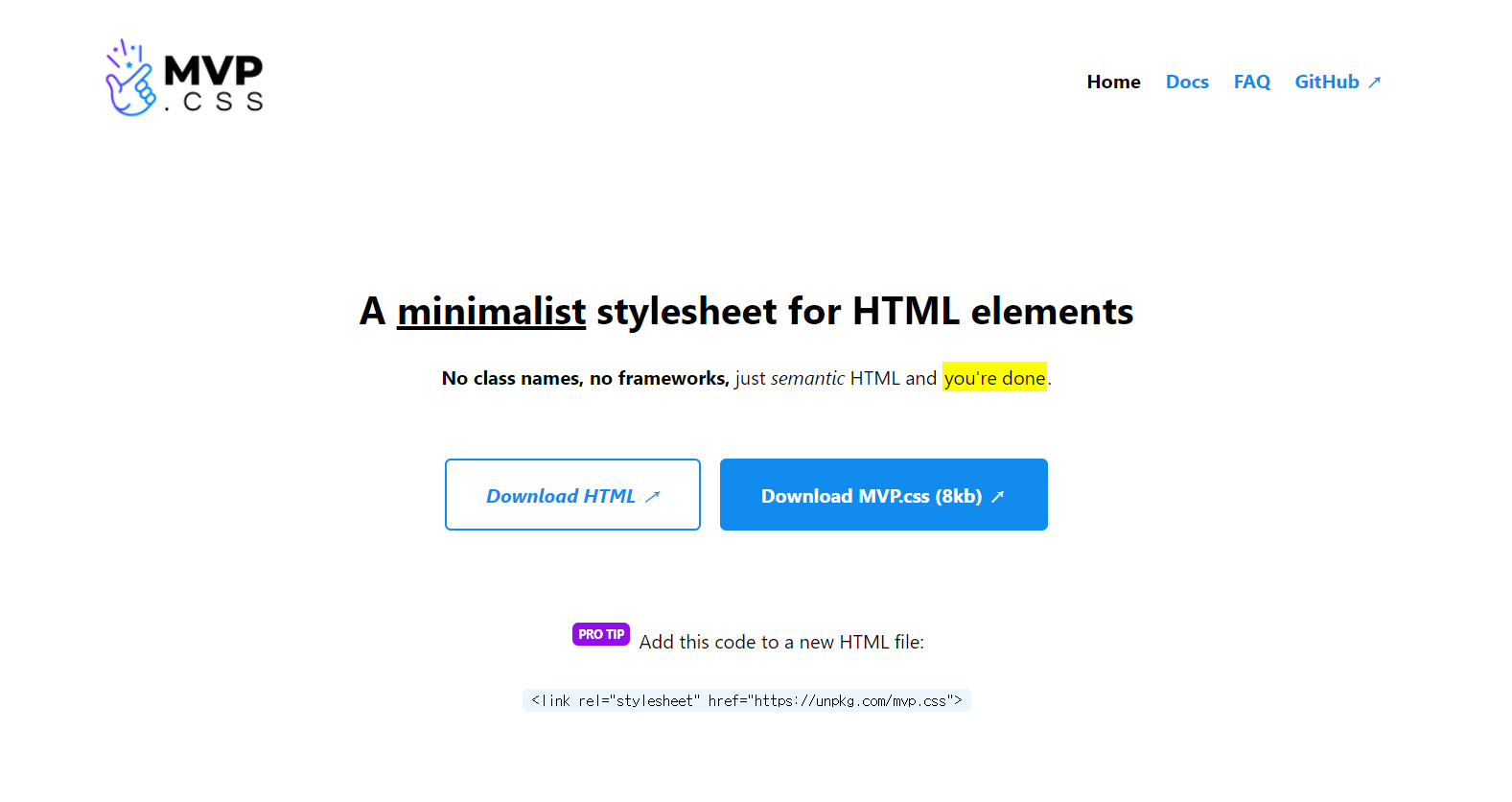Click "Add this code to a new HTML file" text

pyautogui.click(x=781, y=642)
